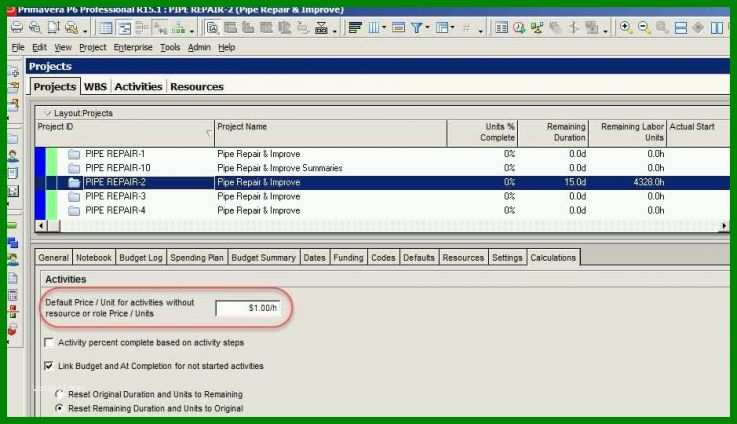Open the Budget Summary tab
Viewport: 737px width, 424px height.
pyautogui.click(x=263, y=258)
